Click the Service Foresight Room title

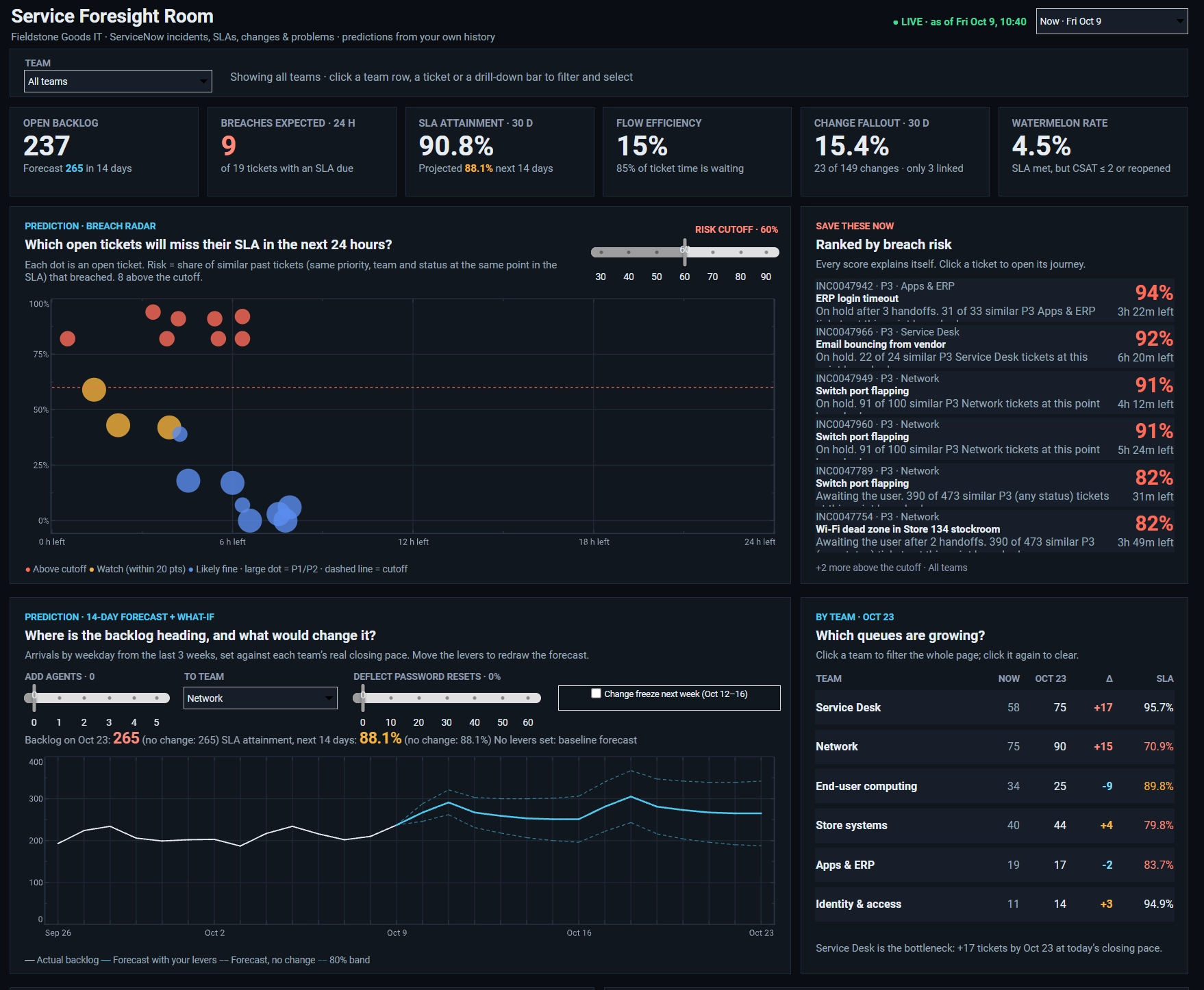[x=112, y=16]
